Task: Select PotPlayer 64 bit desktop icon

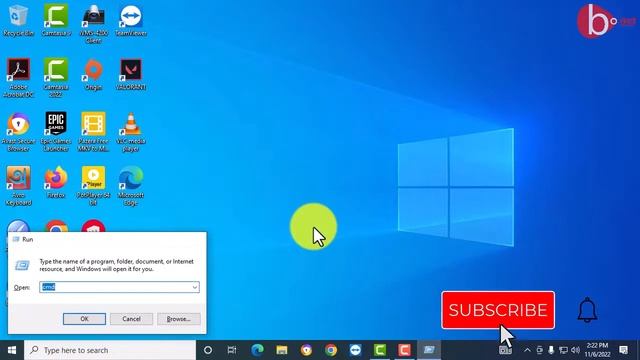Action: 93,186
